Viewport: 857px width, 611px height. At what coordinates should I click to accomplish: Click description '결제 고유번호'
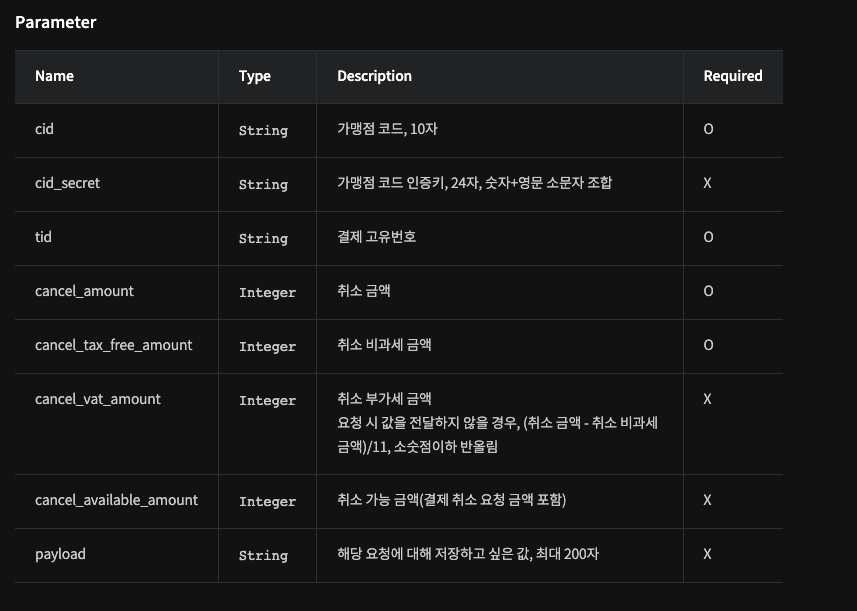click(x=377, y=237)
